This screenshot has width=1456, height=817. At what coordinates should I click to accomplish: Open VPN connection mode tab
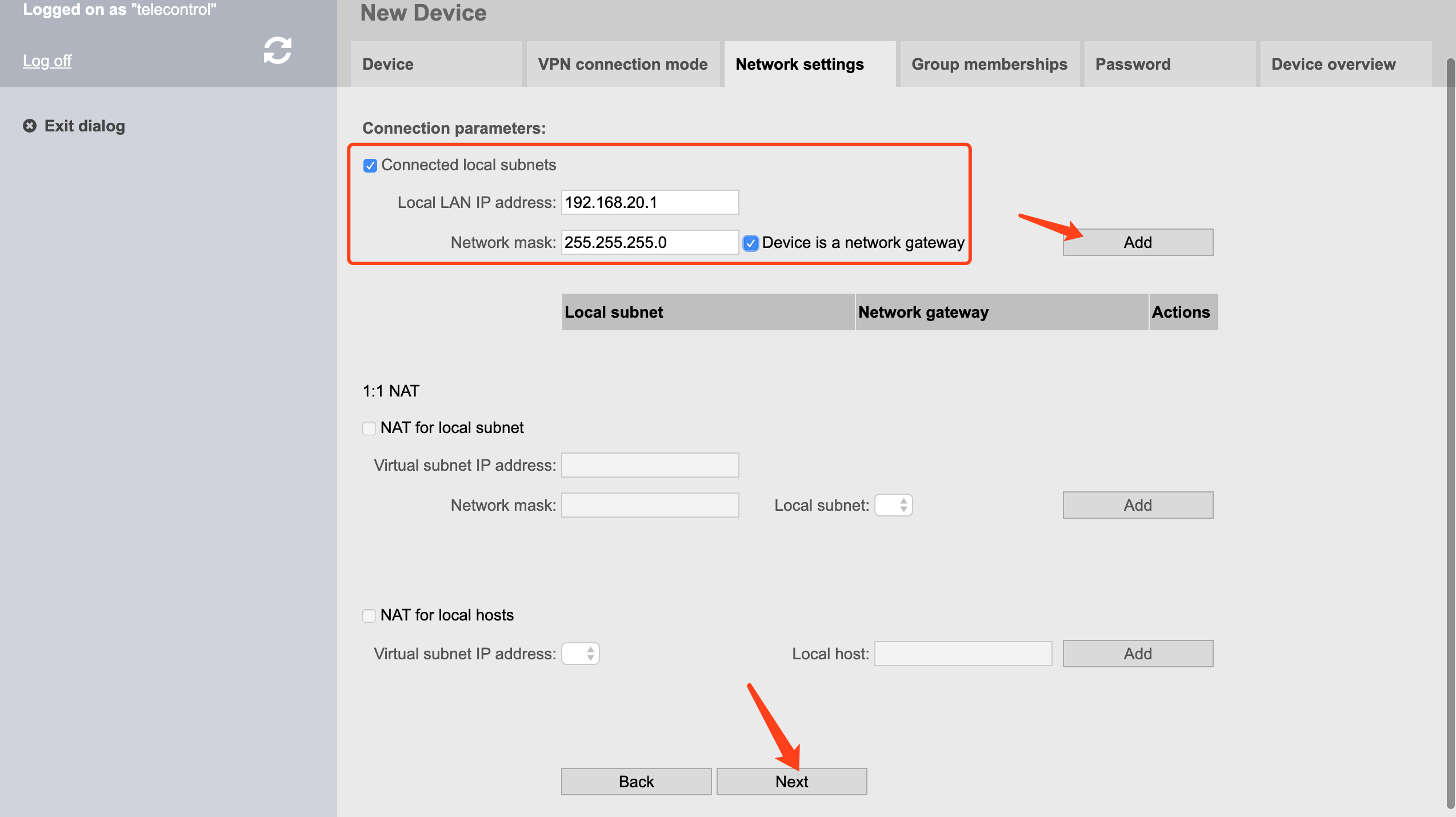pos(622,64)
